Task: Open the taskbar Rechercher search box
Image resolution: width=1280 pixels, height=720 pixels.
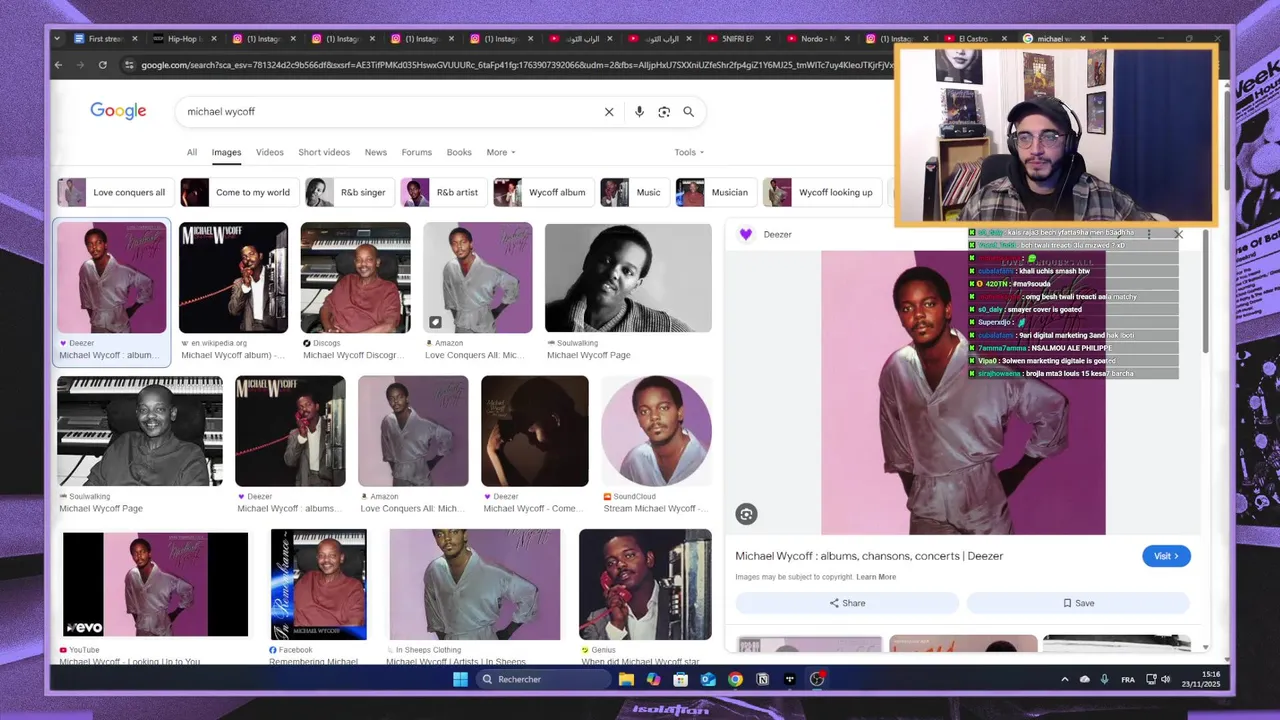Action: (x=543, y=679)
